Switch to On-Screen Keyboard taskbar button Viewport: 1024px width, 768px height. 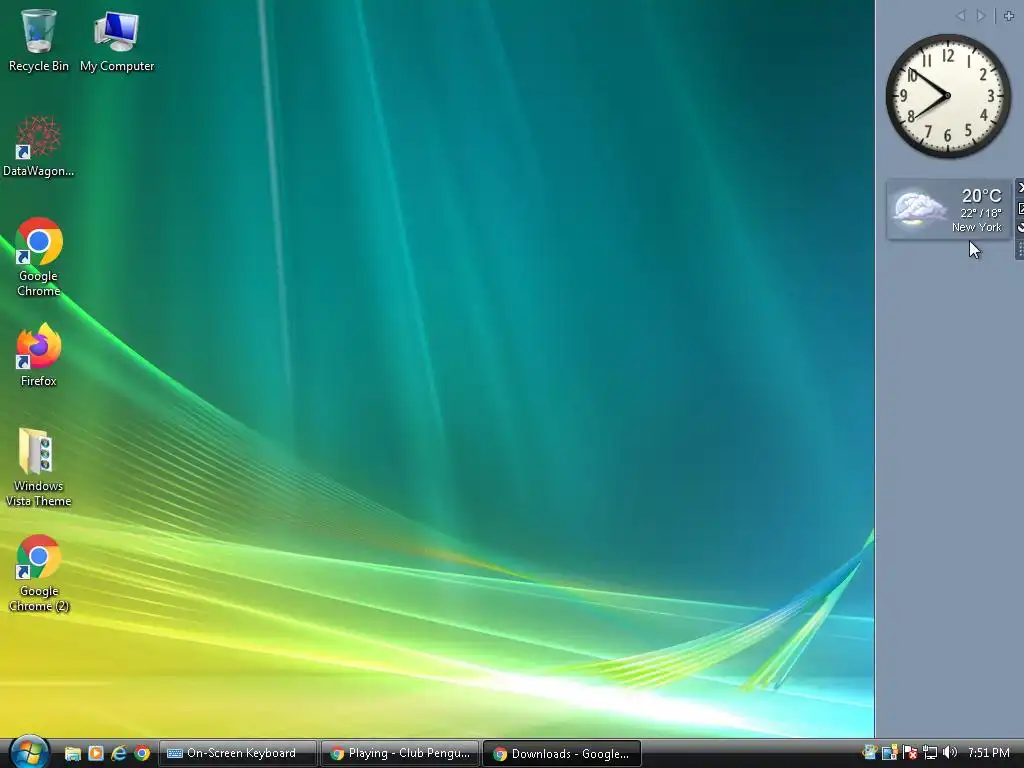tap(238, 754)
